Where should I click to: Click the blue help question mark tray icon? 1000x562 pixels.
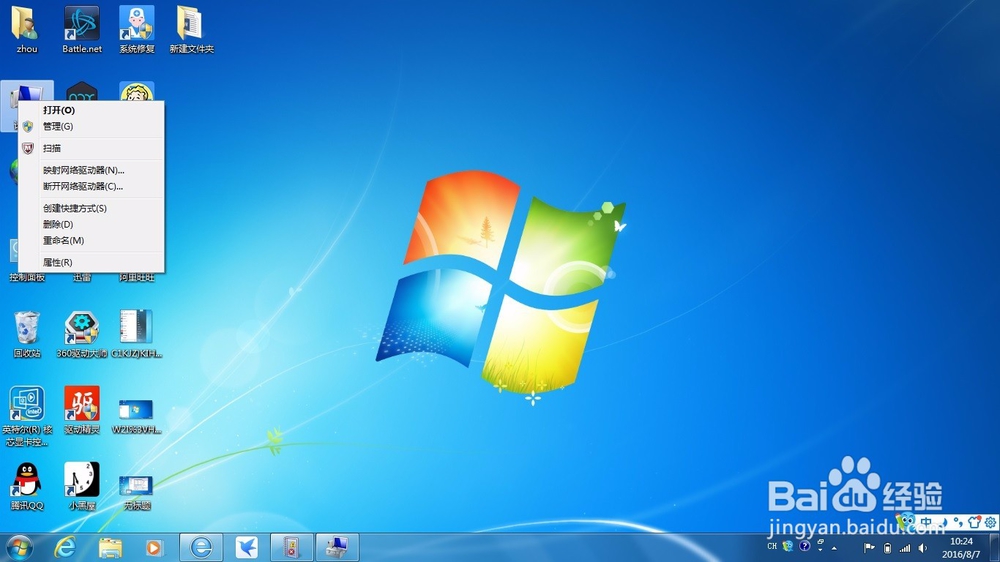click(x=805, y=546)
